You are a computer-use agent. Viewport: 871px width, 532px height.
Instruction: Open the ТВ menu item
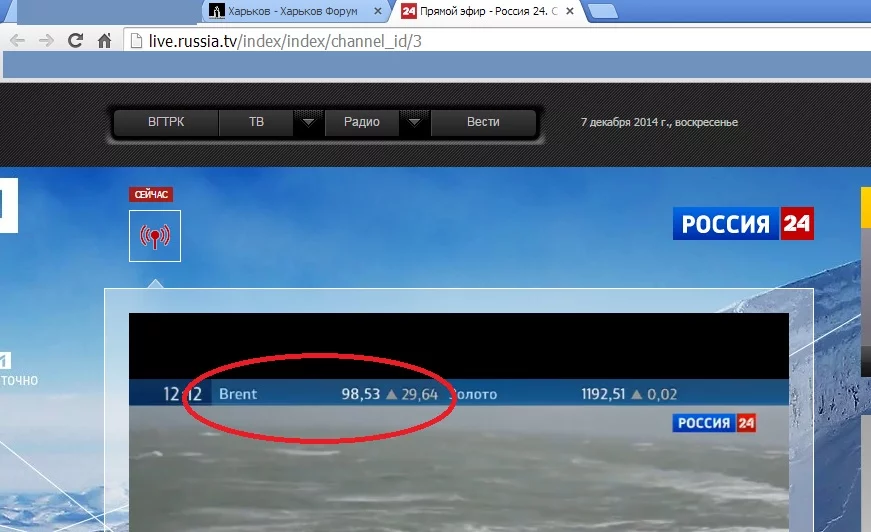[x=256, y=122]
